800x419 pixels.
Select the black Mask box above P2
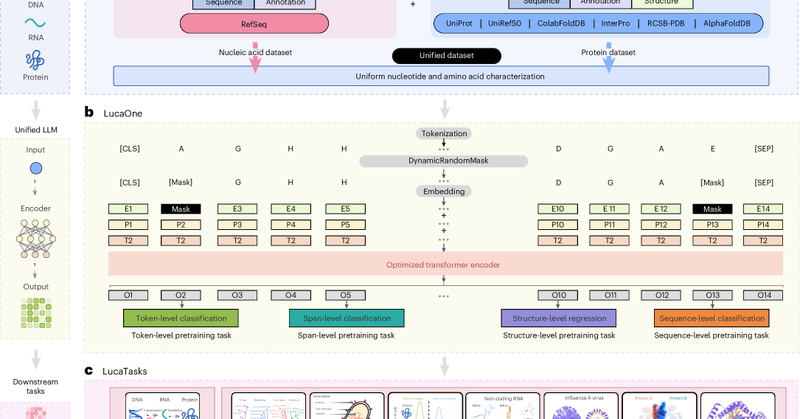coord(181,209)
